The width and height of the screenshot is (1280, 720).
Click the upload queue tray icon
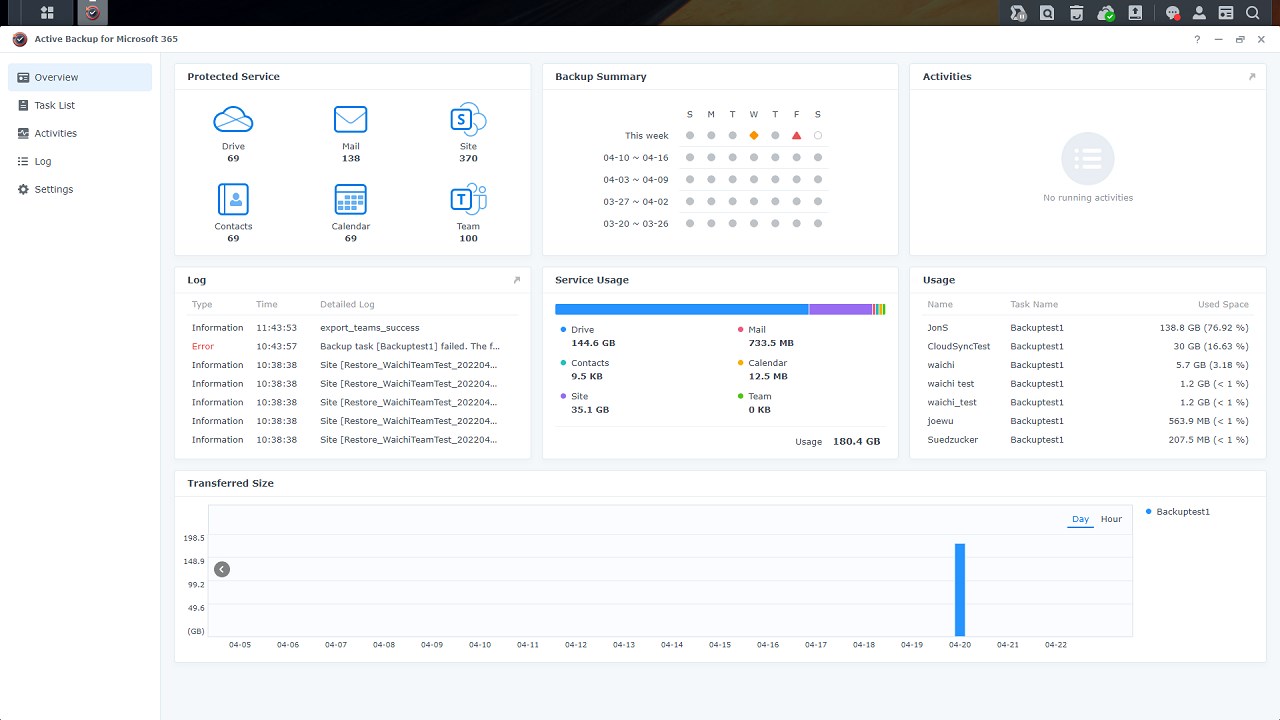tap(1135, 13)
